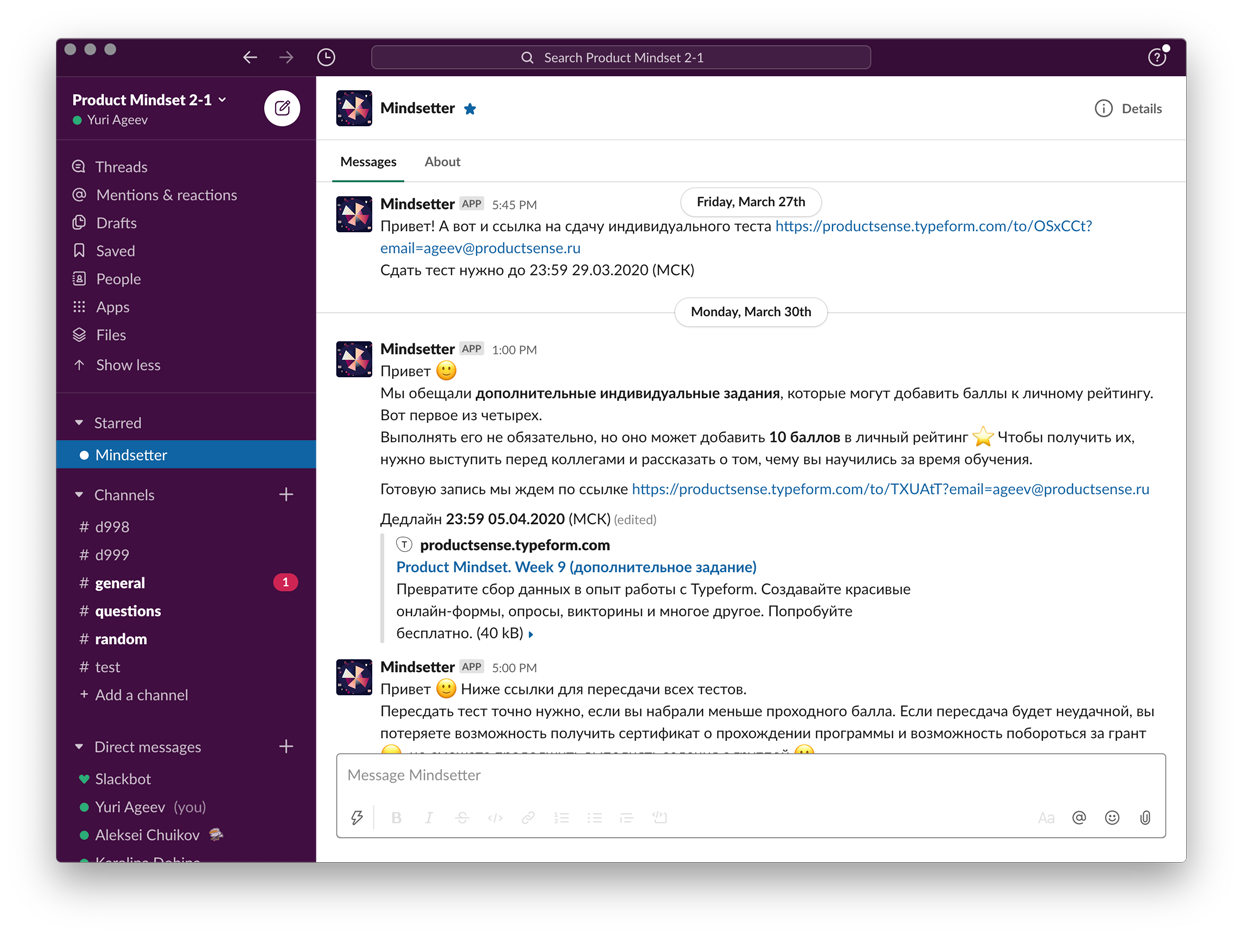Click Mindsetter profile picture in header
This screenshot has width=1242, height=936.
click(x=354, y=108)
